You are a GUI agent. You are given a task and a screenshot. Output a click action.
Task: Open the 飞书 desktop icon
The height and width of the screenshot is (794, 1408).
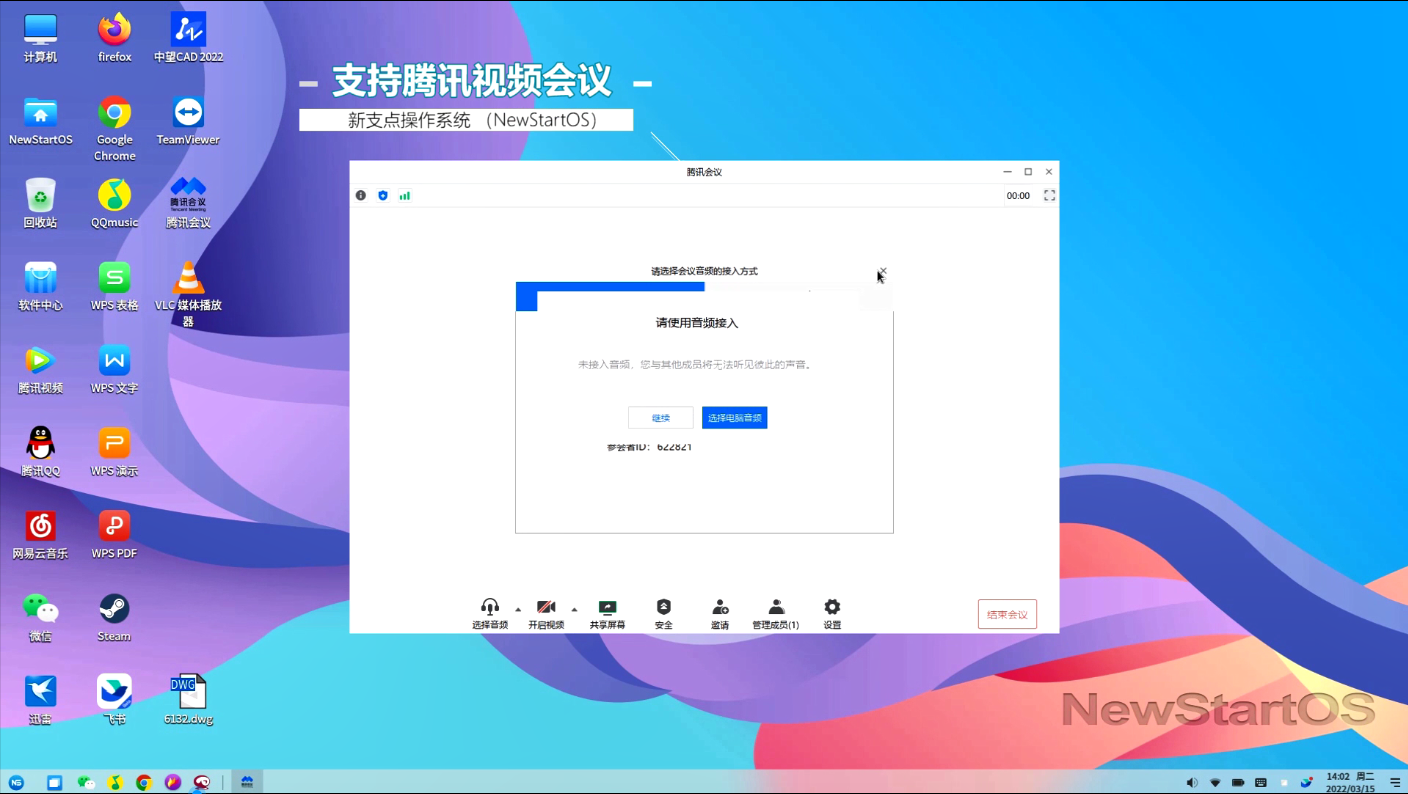[x=115, y=700]
